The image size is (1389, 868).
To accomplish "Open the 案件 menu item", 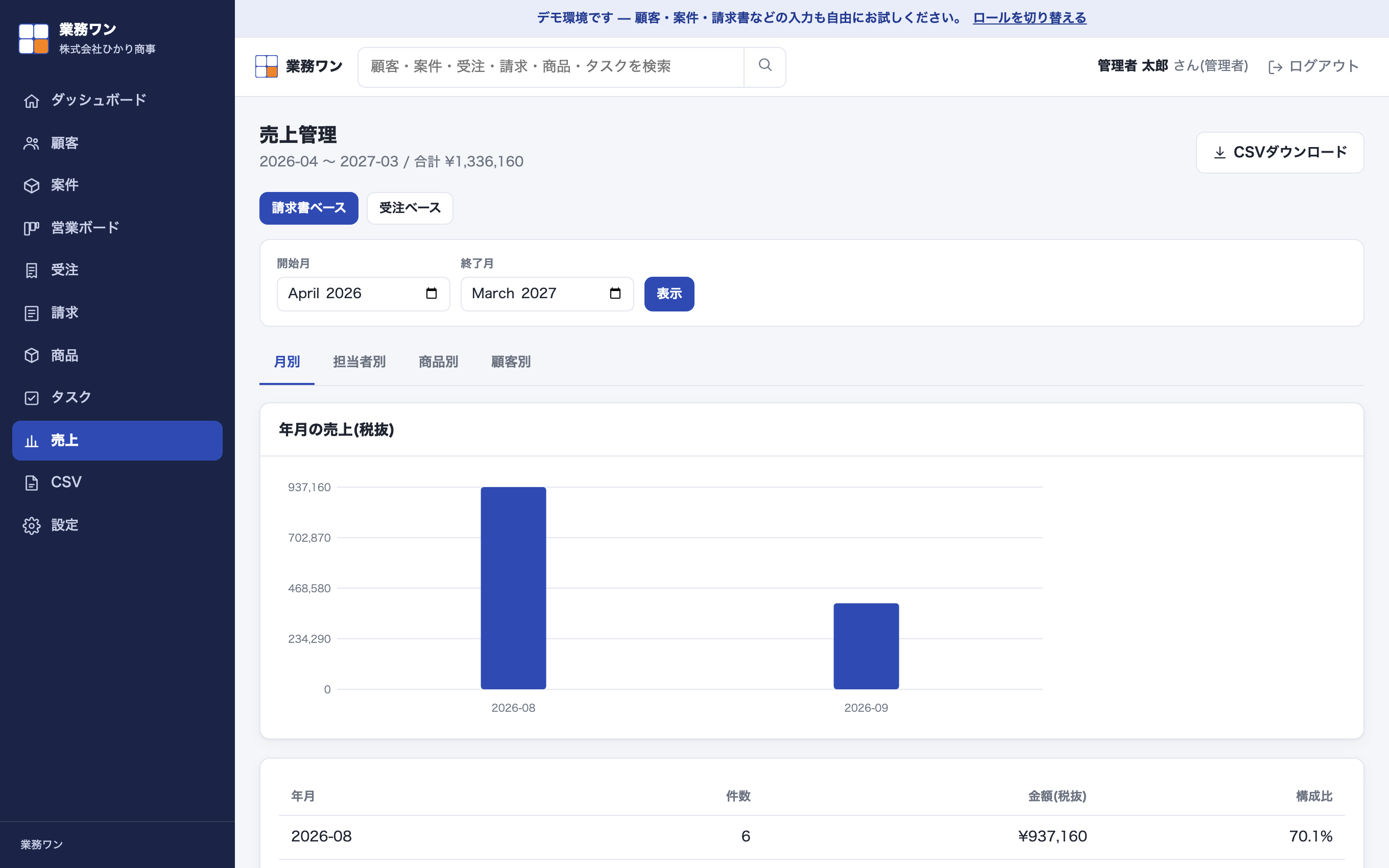I will tap(117, 185).
